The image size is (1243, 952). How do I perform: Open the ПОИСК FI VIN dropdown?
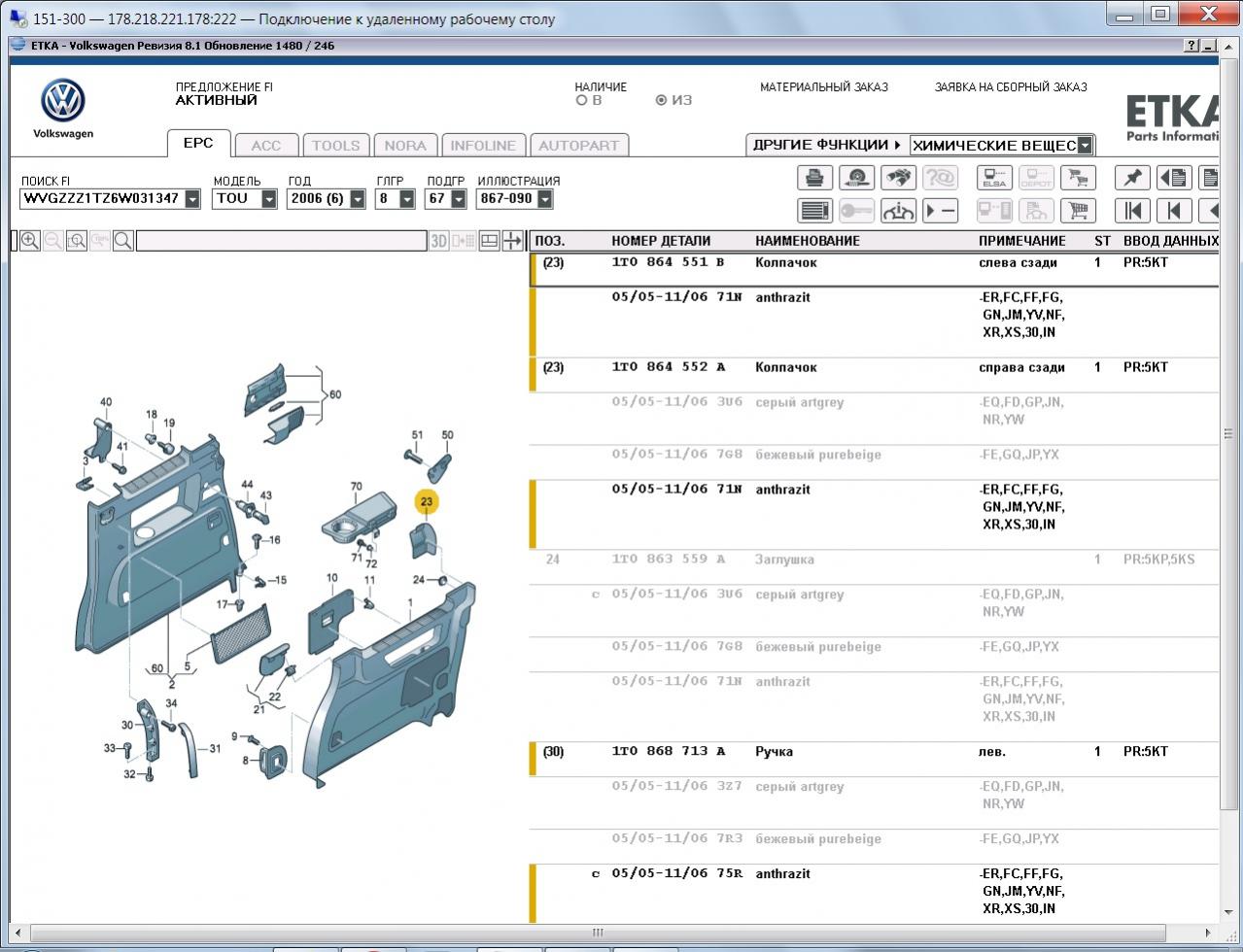[x=192, y=199]
